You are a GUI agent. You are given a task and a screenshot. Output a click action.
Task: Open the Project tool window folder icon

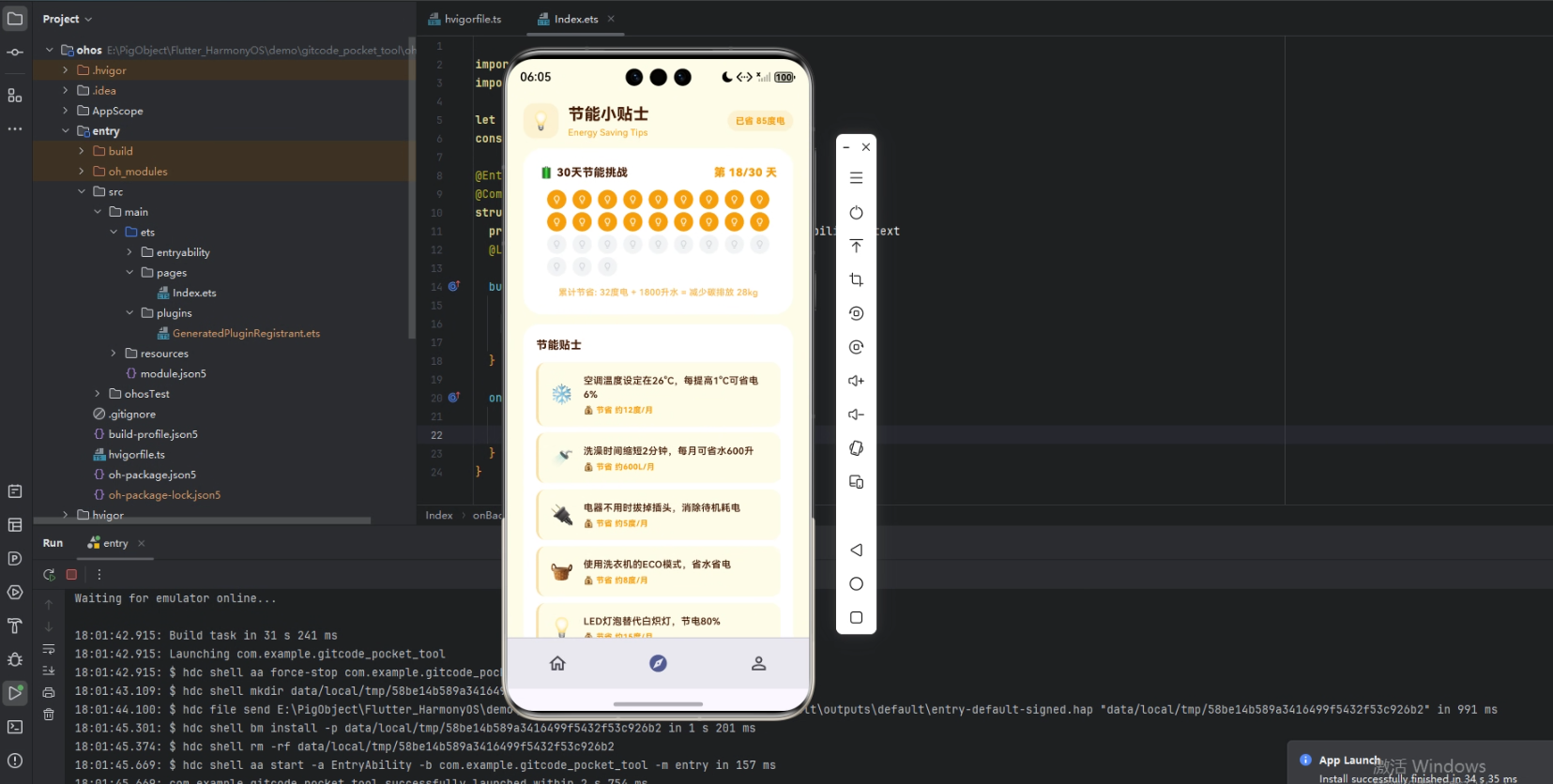(15, 19)
